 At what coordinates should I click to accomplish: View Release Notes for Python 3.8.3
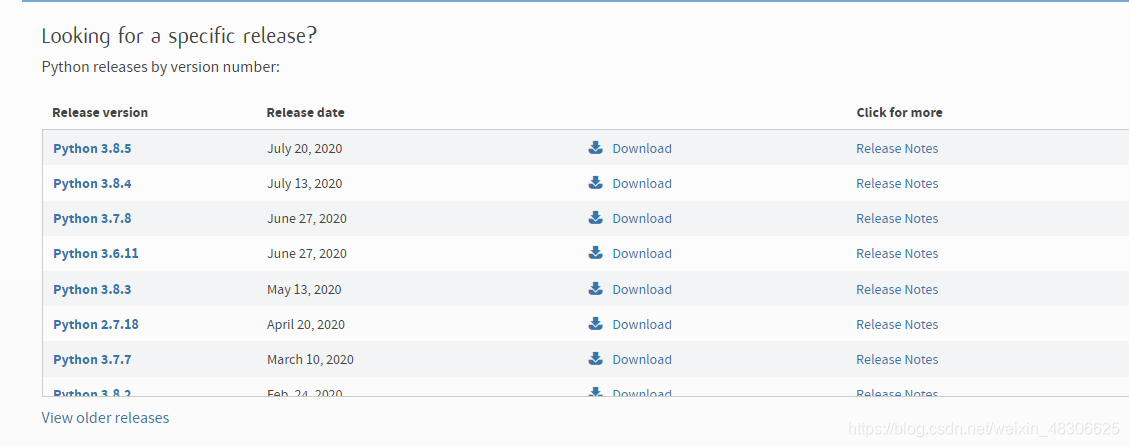897,289
